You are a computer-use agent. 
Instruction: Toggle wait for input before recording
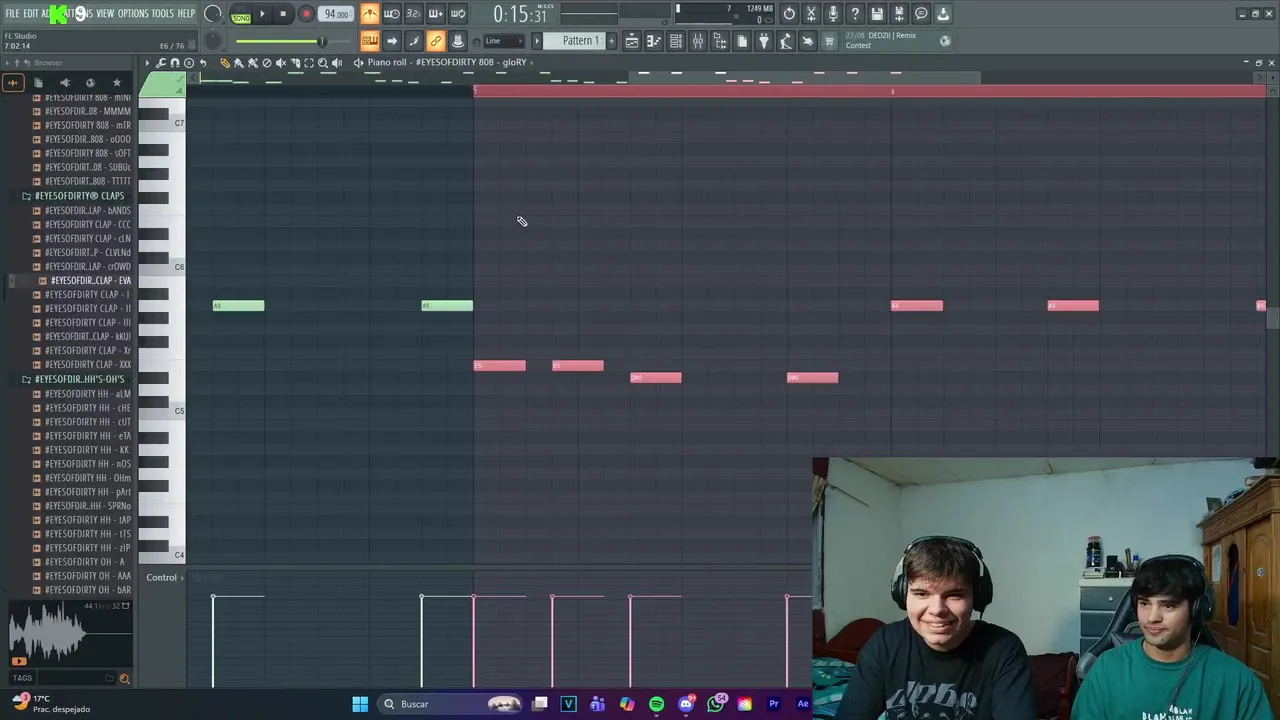click(x=392, y=14)
